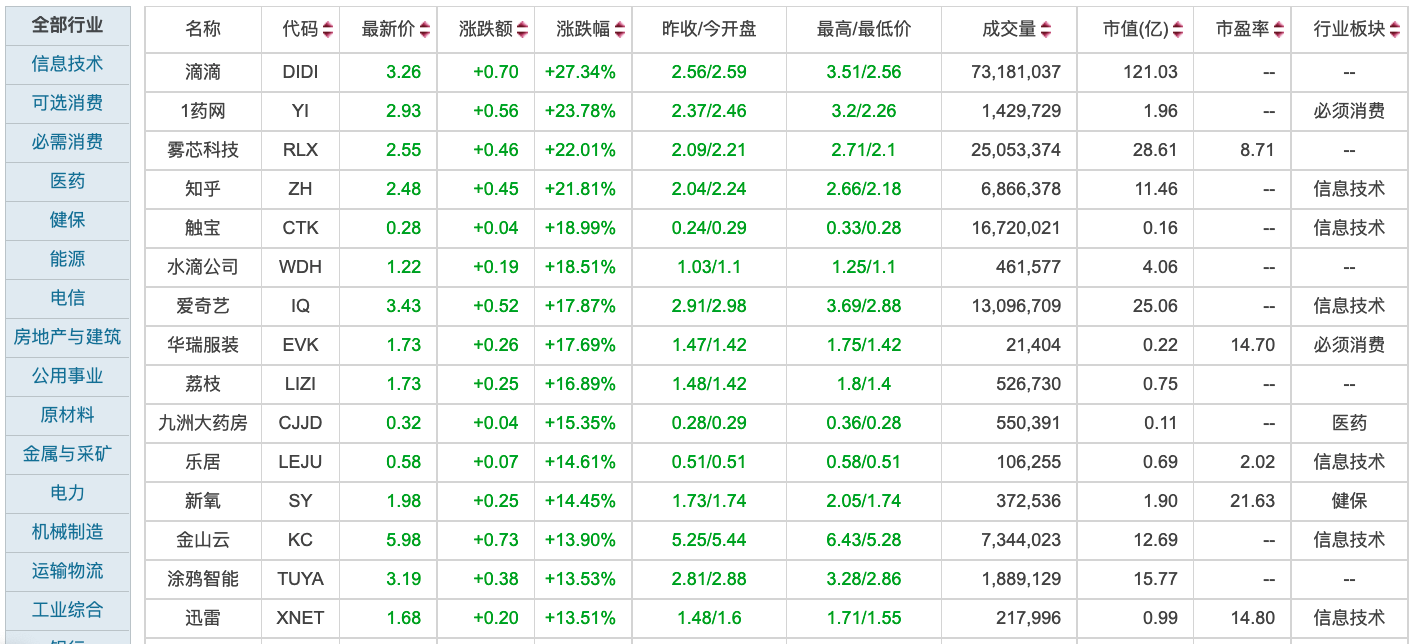This screenshot has height=644, width=1418.
Task: Click the 名称 column header
Action: pyautogui.click(x=203, y=30)
